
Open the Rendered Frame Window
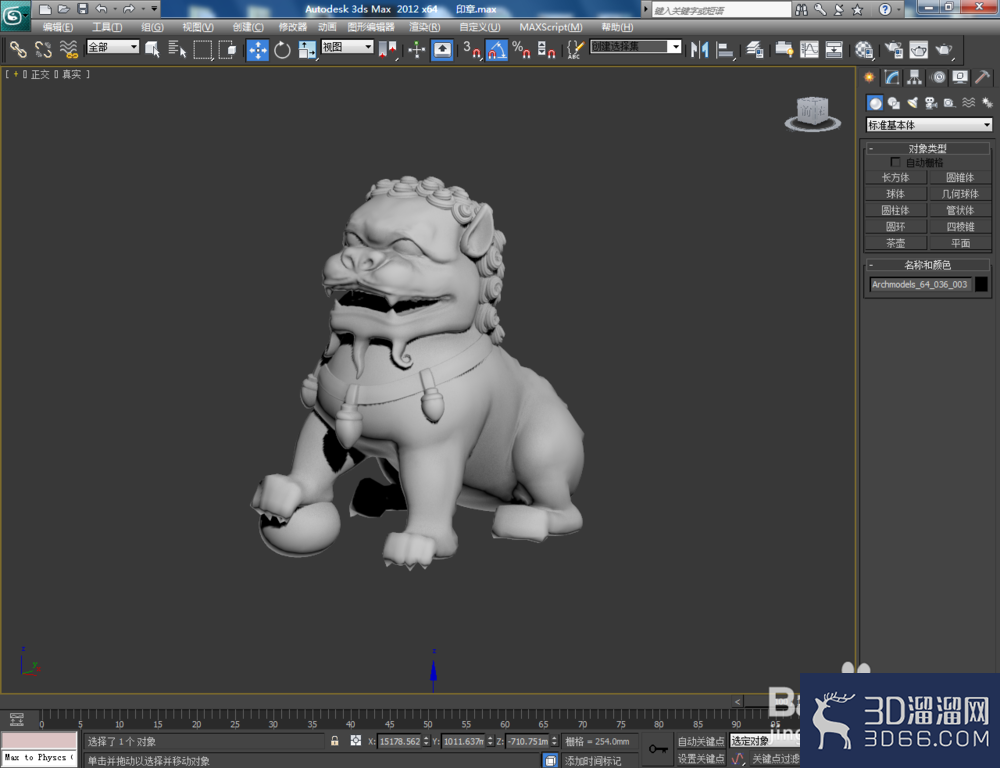[919, 50]
